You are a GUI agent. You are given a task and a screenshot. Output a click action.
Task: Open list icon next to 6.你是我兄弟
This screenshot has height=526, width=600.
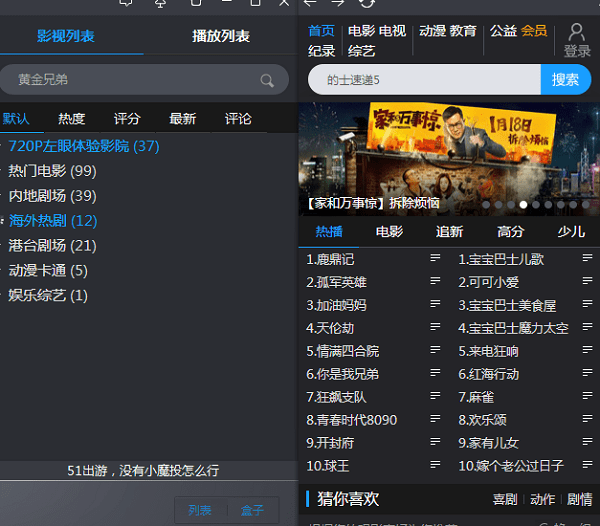435,373
